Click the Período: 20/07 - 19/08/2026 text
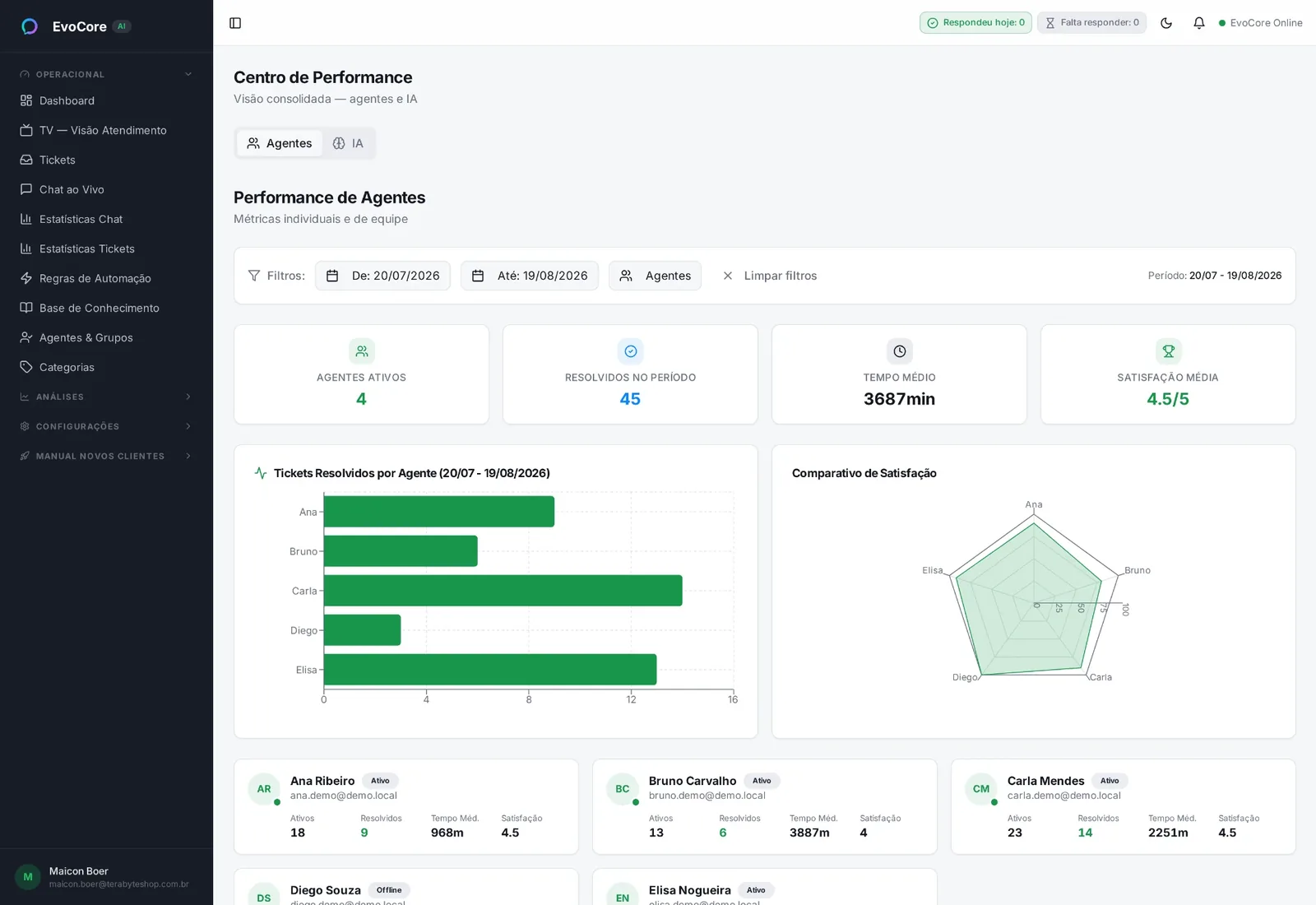This screenshot has width=1316, height=905. tap(1215, 276)
